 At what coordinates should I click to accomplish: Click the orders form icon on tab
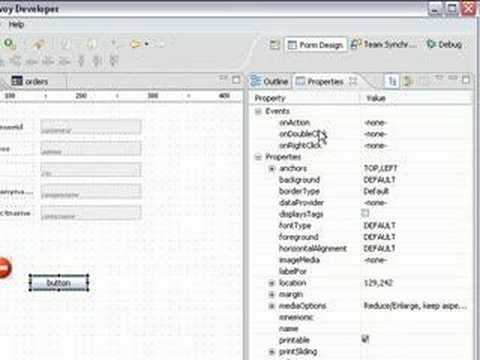point(17,81)
